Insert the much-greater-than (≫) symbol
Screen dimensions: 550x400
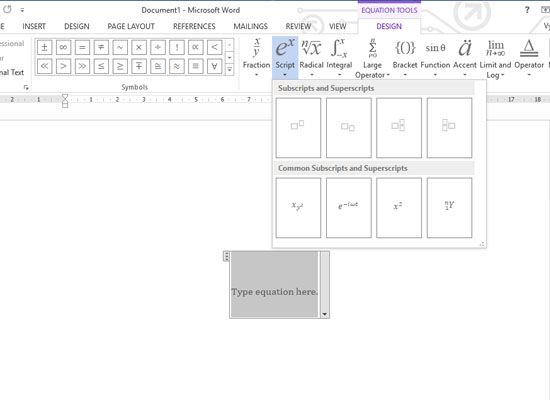tap(82, 66)
